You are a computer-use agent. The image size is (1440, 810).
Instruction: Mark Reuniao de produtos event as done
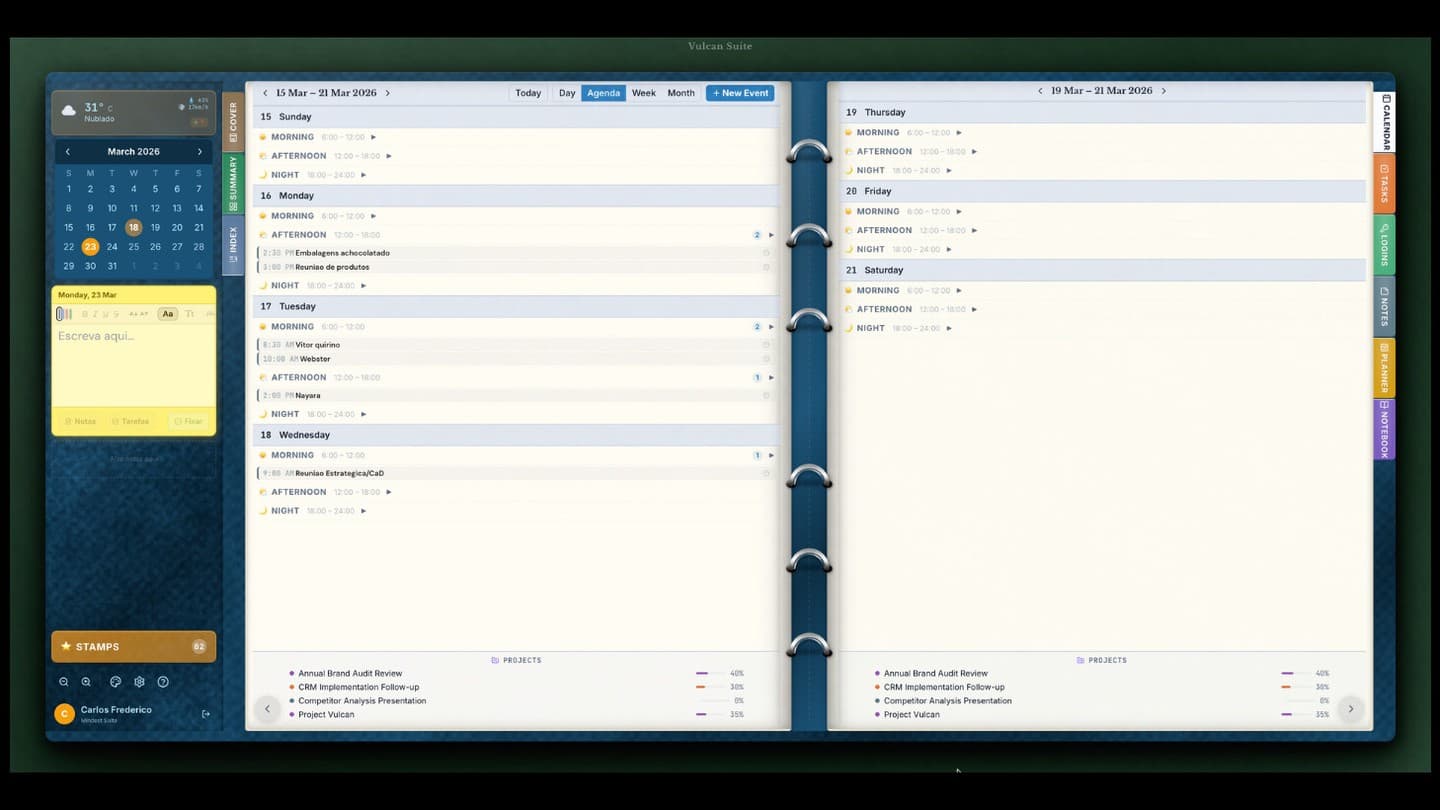[767, 267]
